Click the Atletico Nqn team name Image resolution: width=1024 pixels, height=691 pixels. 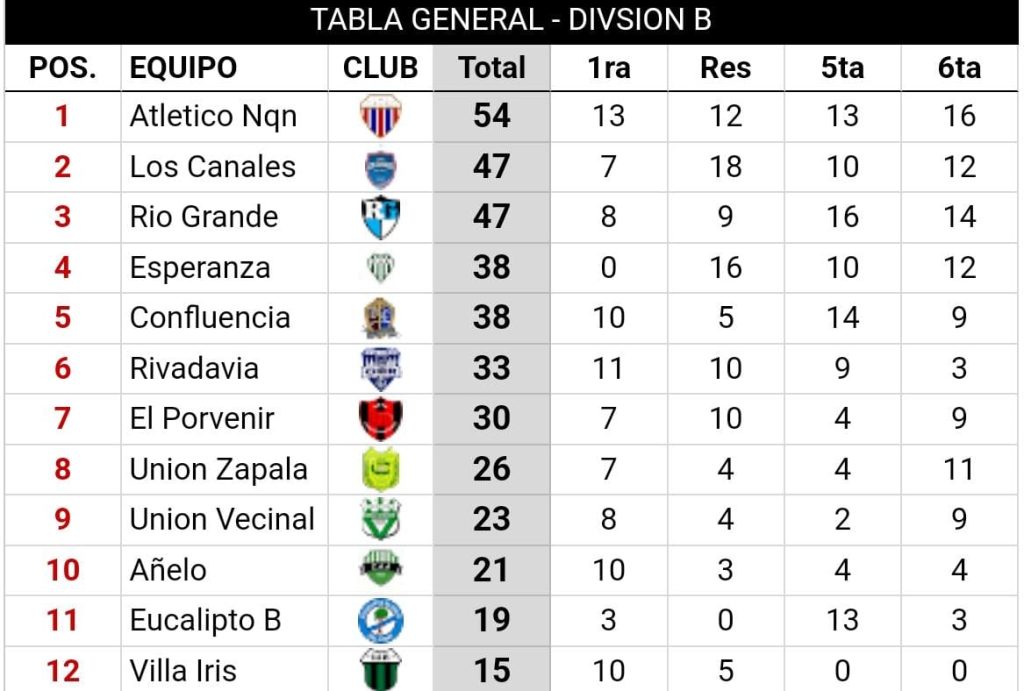point(213,117)
